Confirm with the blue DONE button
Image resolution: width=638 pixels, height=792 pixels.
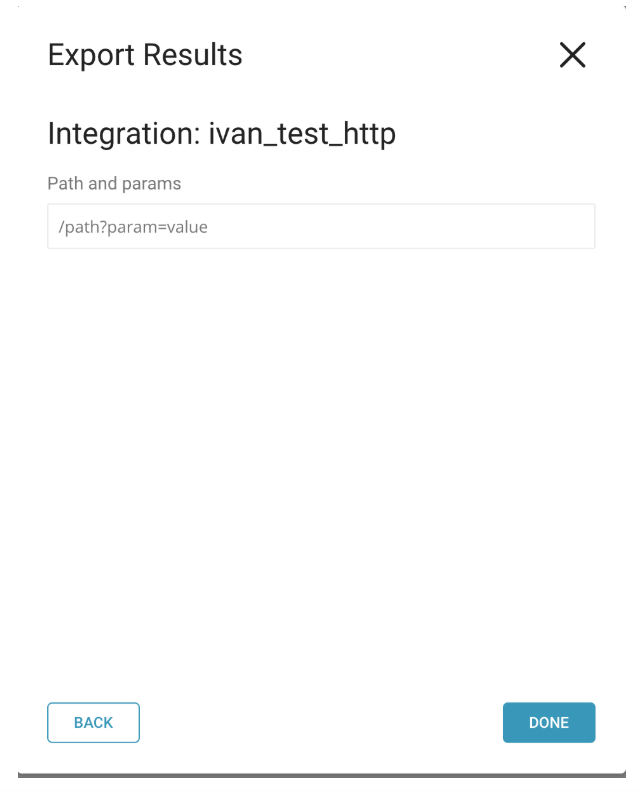549,723
